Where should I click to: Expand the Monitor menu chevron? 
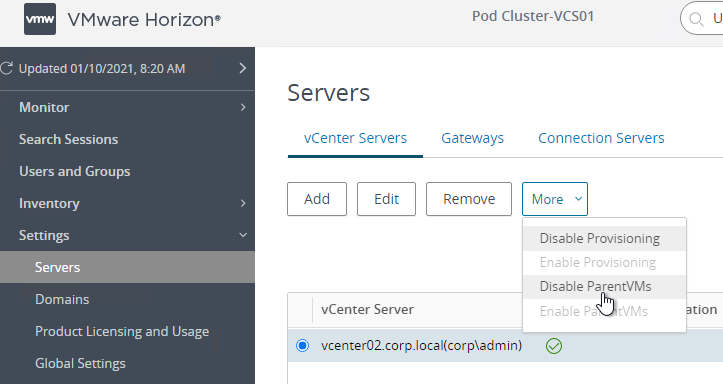[243, 107]
